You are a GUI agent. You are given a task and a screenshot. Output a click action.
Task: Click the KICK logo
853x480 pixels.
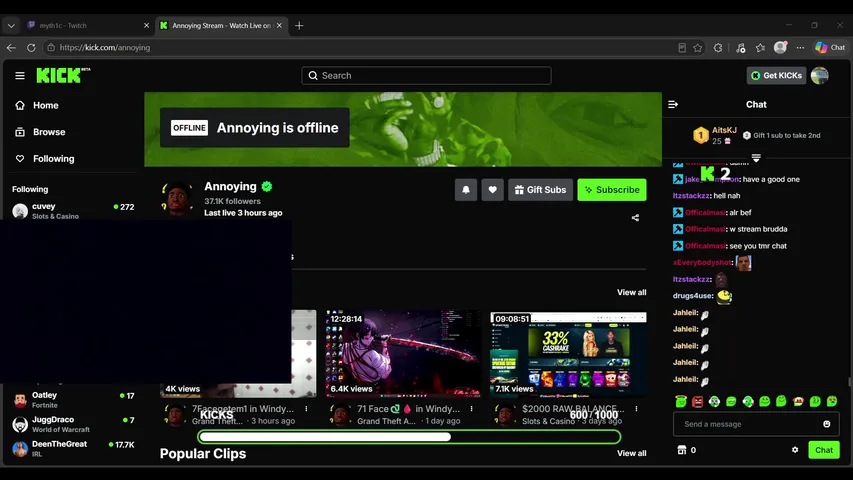point(63,75)
